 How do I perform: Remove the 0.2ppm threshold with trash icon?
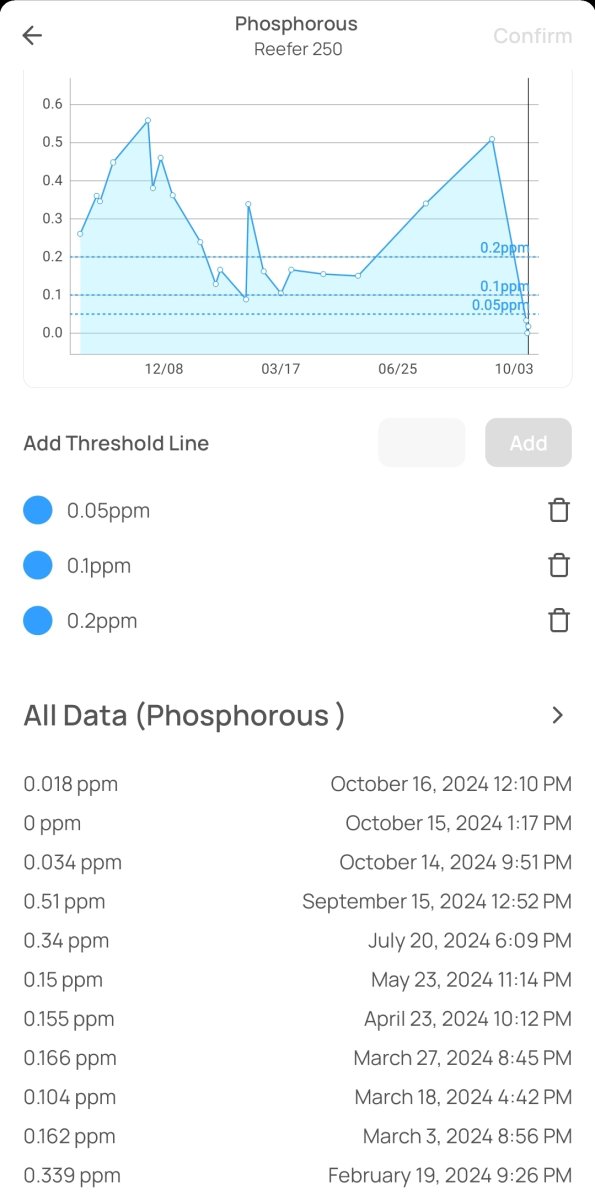tap(559, 621)
